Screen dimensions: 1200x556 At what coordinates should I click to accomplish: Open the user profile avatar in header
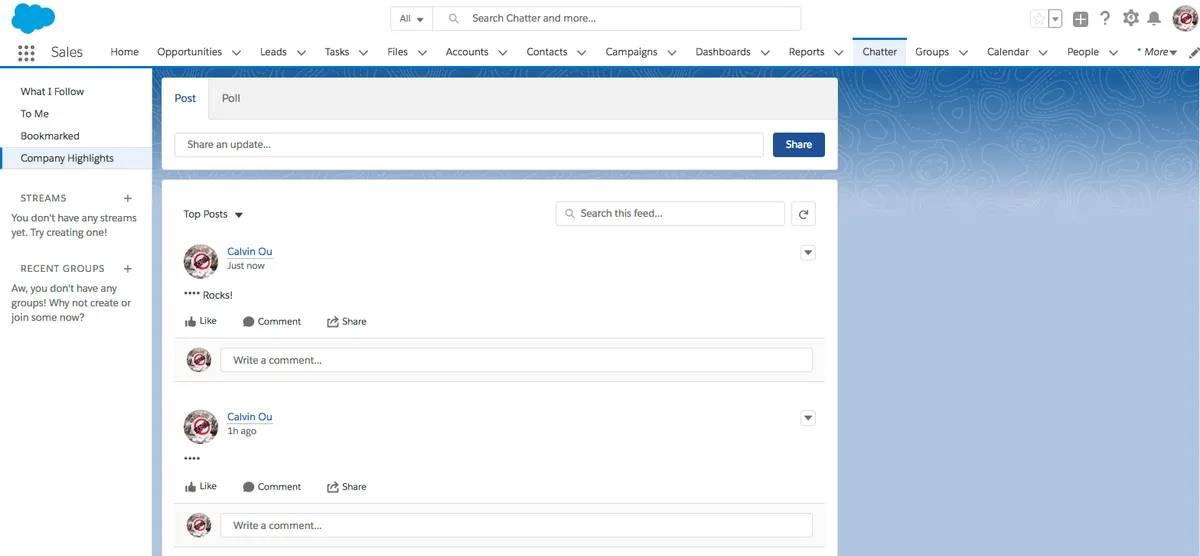click(x=1185, y=18)
